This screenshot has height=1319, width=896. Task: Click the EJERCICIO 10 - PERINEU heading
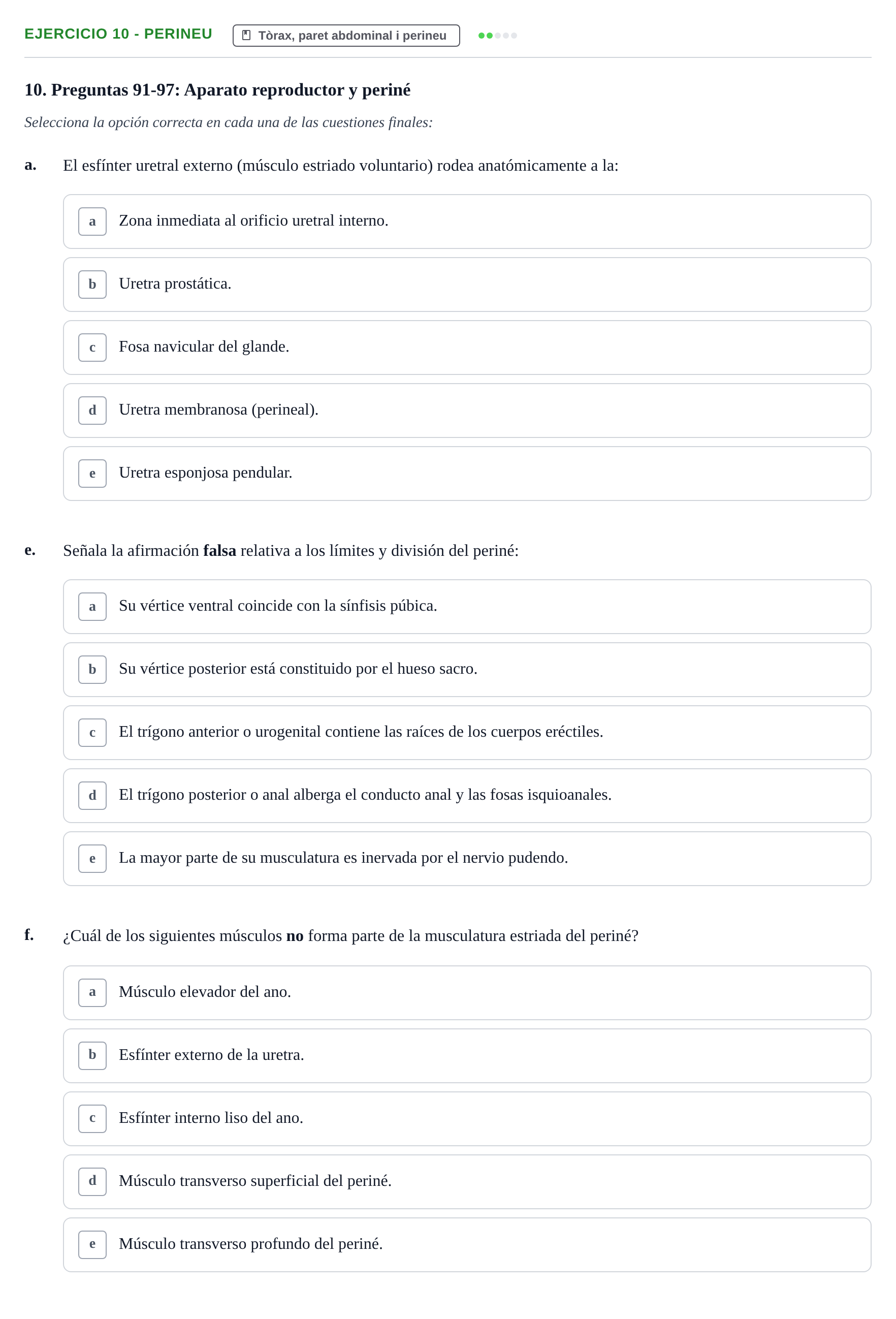[x=118, y=34]
